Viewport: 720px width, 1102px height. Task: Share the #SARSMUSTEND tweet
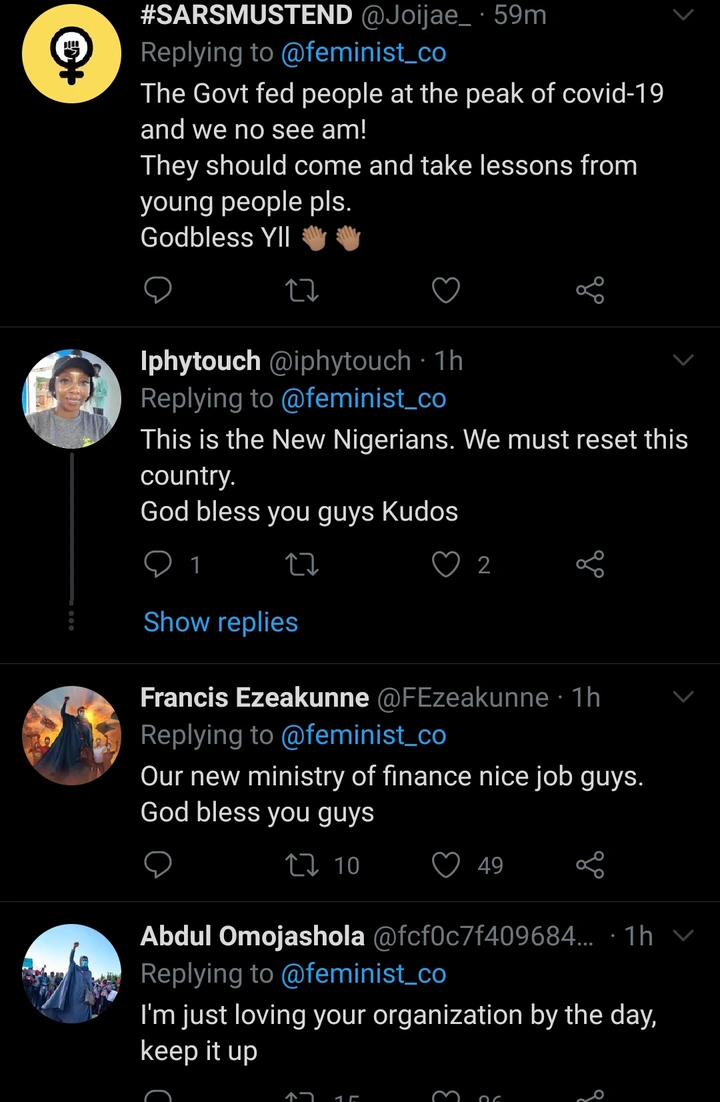(590, 290)
